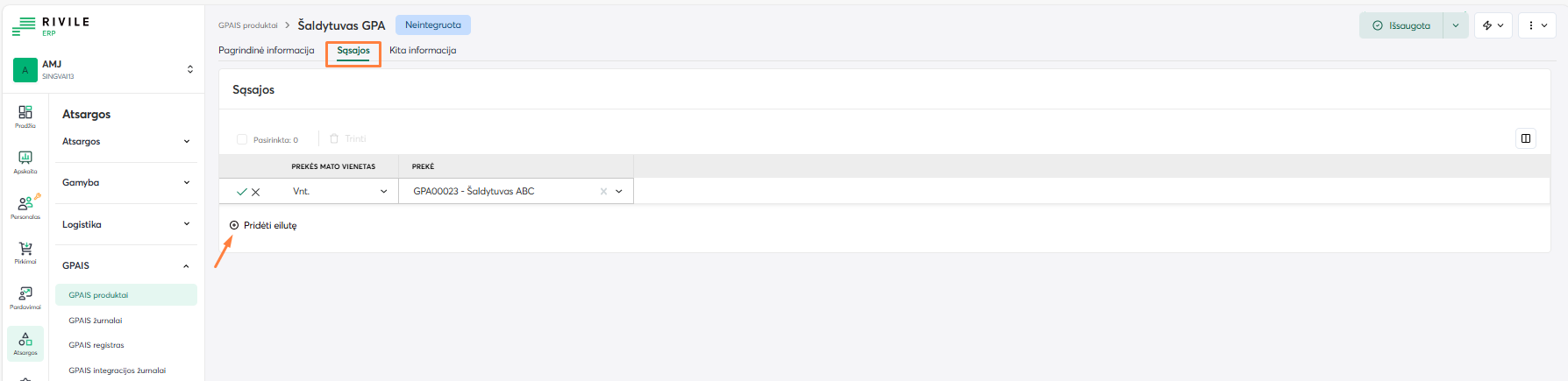Open the Pradžia home icon
Screen dimensions: 1568x381
pos(25,115)
